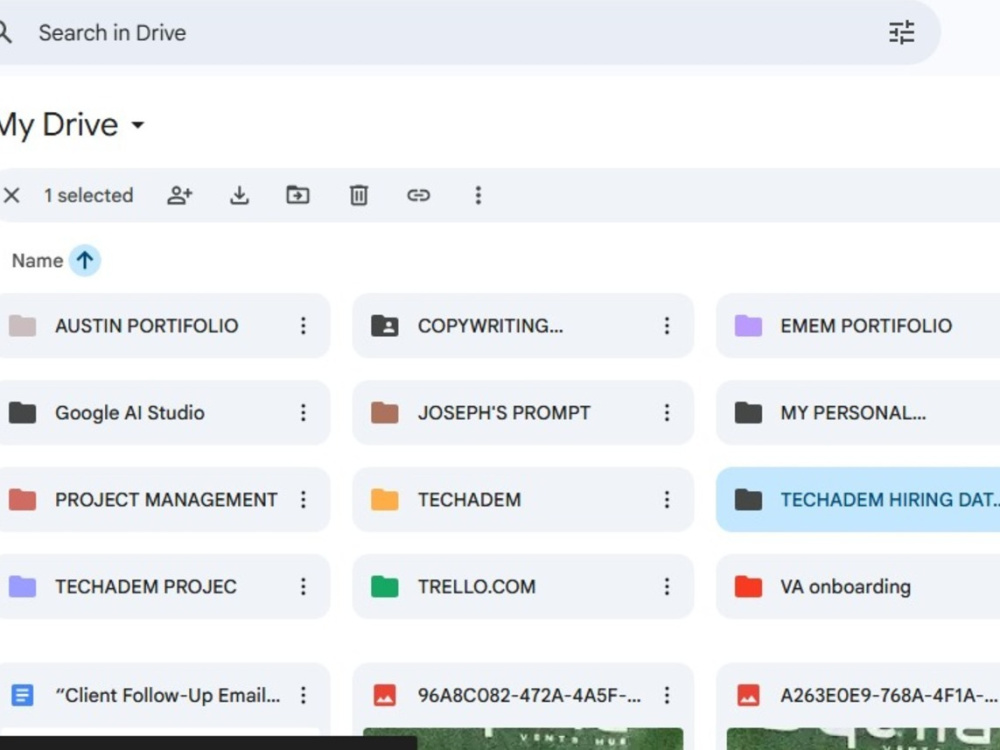
Task: Reverse sort direction arrow next to Name
Action: [x=84, y=260]
